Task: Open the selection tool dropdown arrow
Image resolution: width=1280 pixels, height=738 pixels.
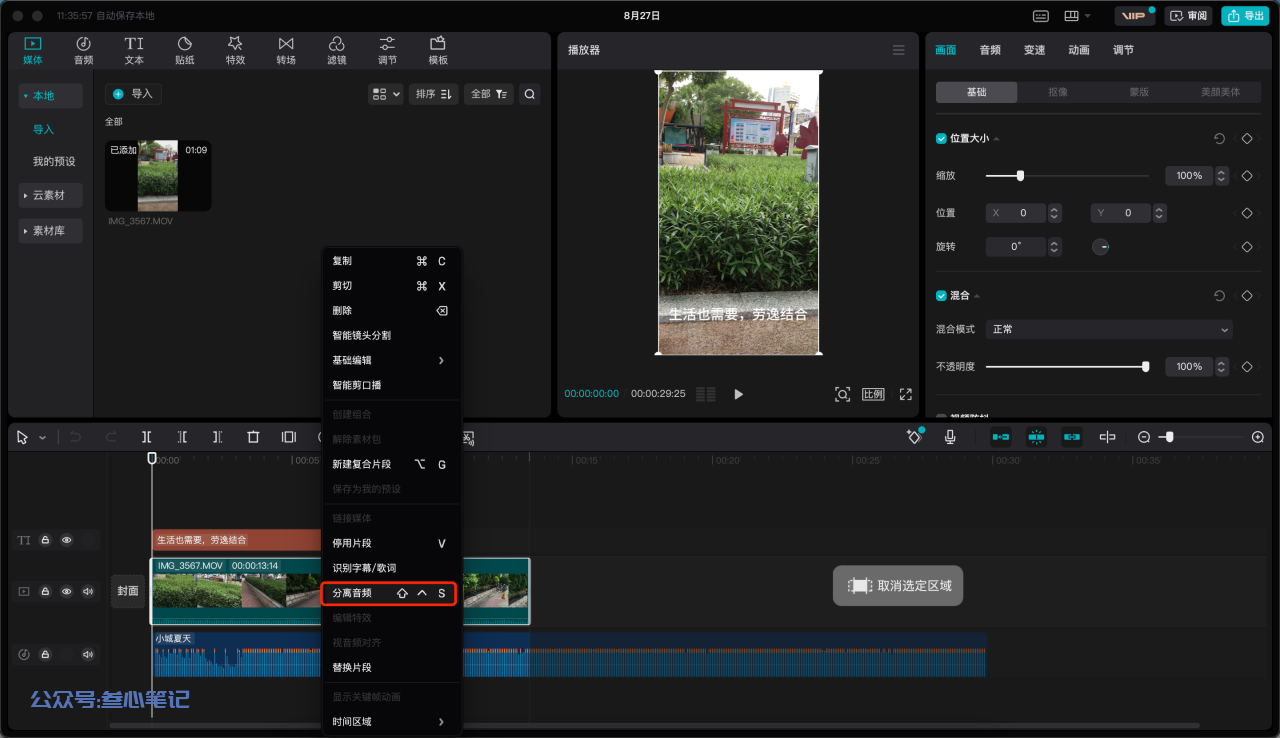Action: (x=42, y=438)
